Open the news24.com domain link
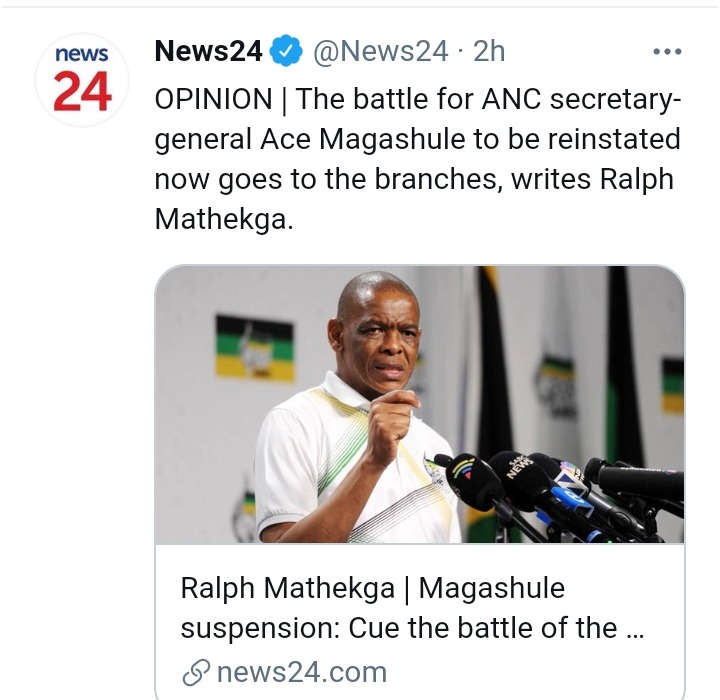This screenshot has width=720, height=700. point(300,672)
